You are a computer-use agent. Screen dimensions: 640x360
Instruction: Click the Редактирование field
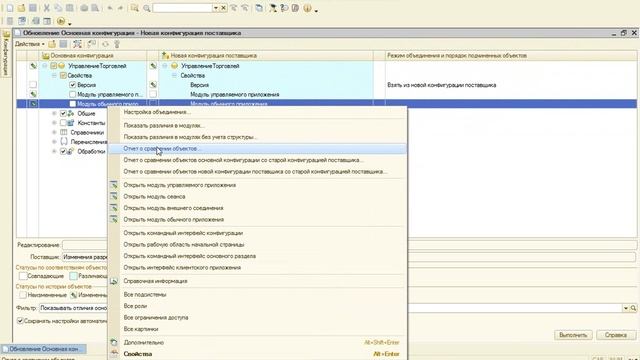[x=349, y=245]
